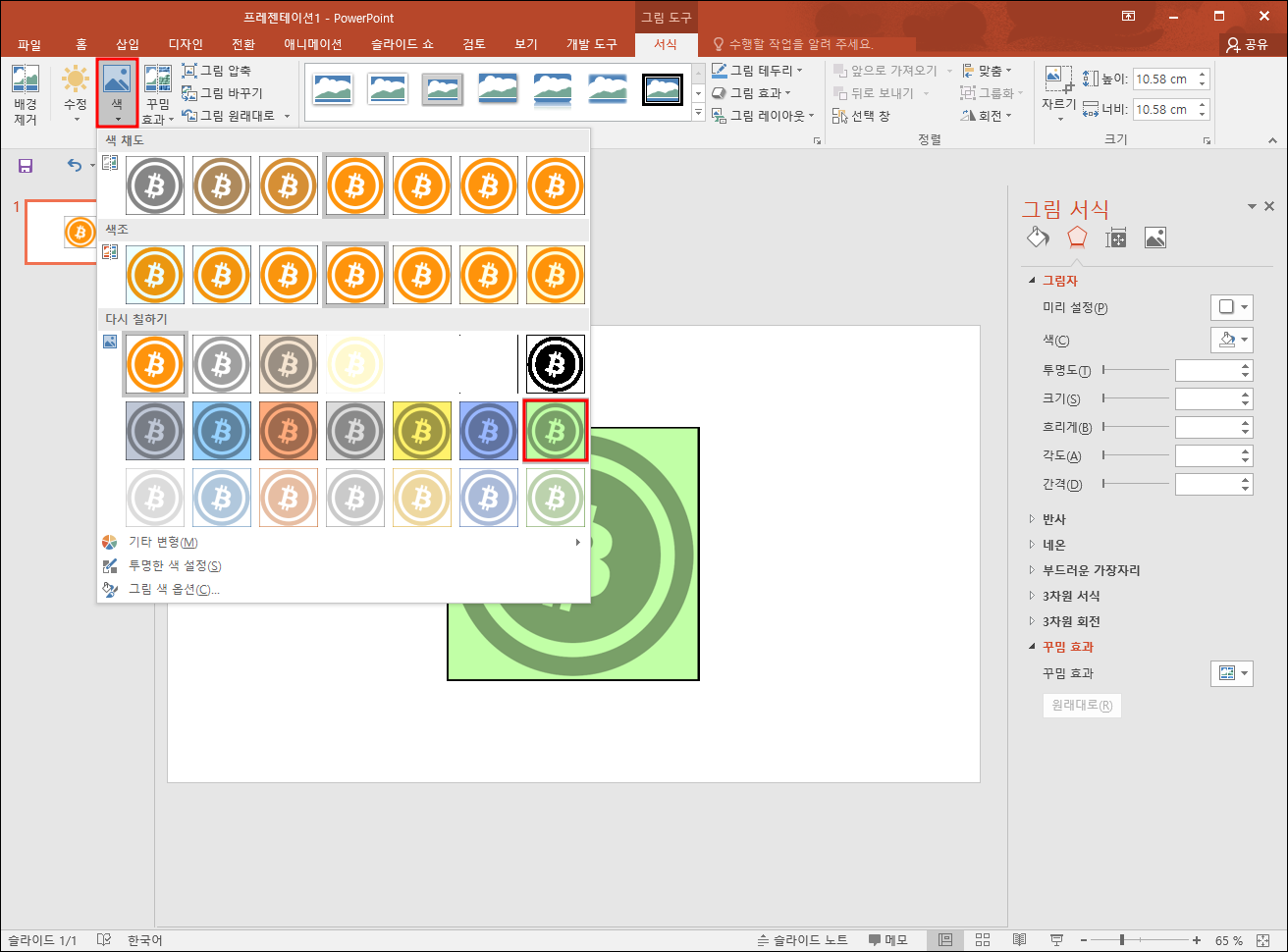
Task: Select the black double-frame picture style
Action: tap(662, 89)
